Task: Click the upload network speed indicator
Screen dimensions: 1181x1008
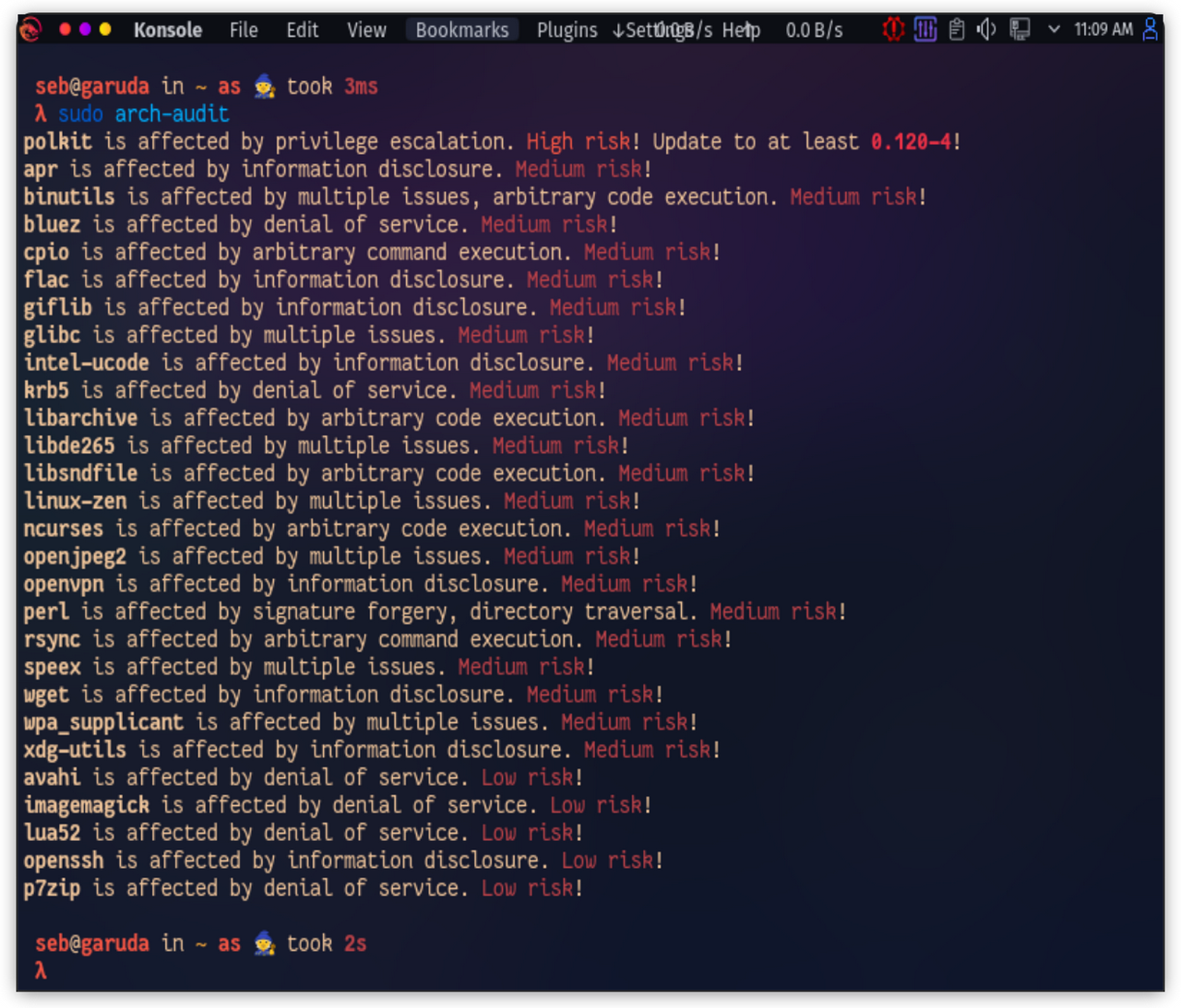Action: pyautogui.click(x=813, y=30)
